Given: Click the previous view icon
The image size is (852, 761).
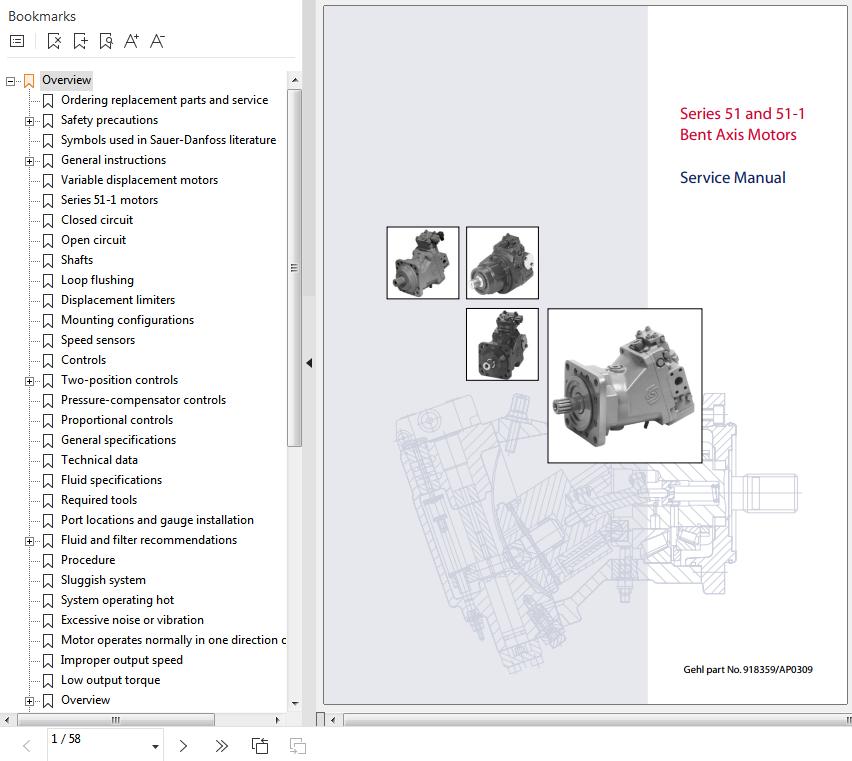Looking at the screenshot, I should (x=260, y=745).
